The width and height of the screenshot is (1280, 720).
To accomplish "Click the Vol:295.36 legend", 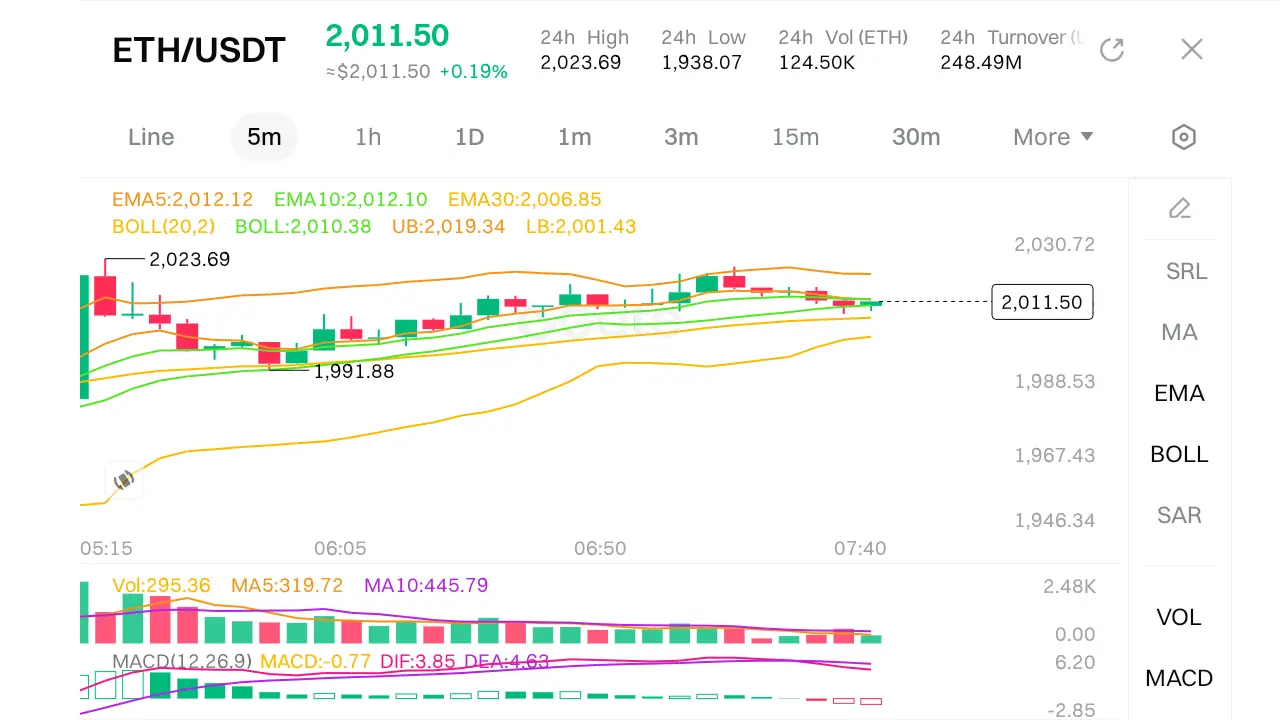I will tap(161, 585).
